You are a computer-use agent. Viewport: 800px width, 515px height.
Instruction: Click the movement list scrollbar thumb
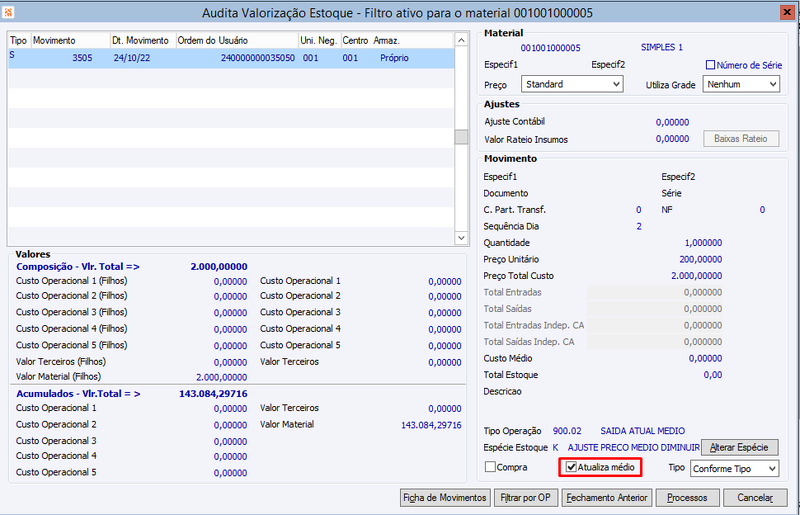click(x=461, y=137)
